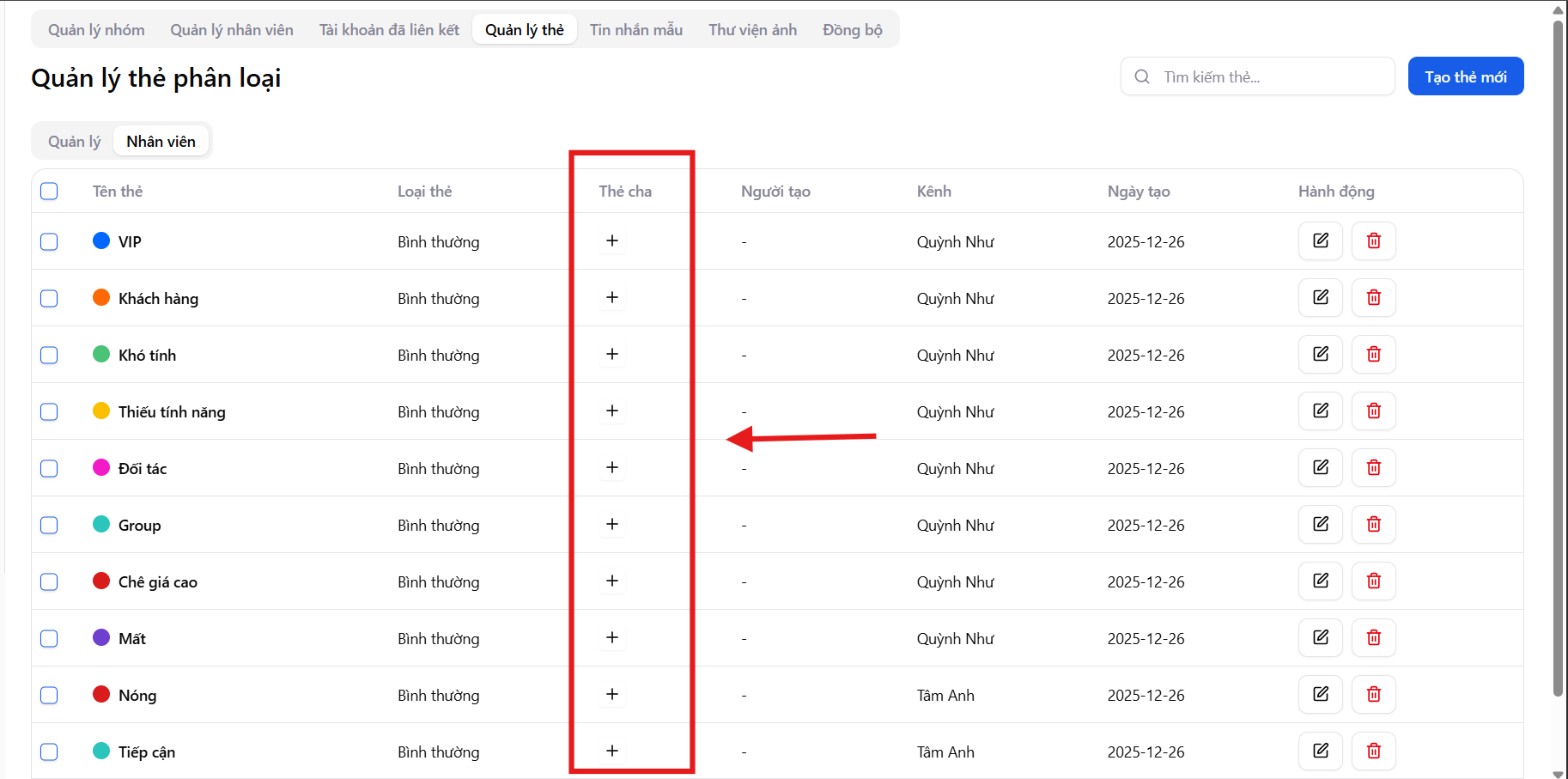Viewport: 1568px width, 779px height.
Task: Delete the Nóng tag
Action: [x=1373, y=694]
